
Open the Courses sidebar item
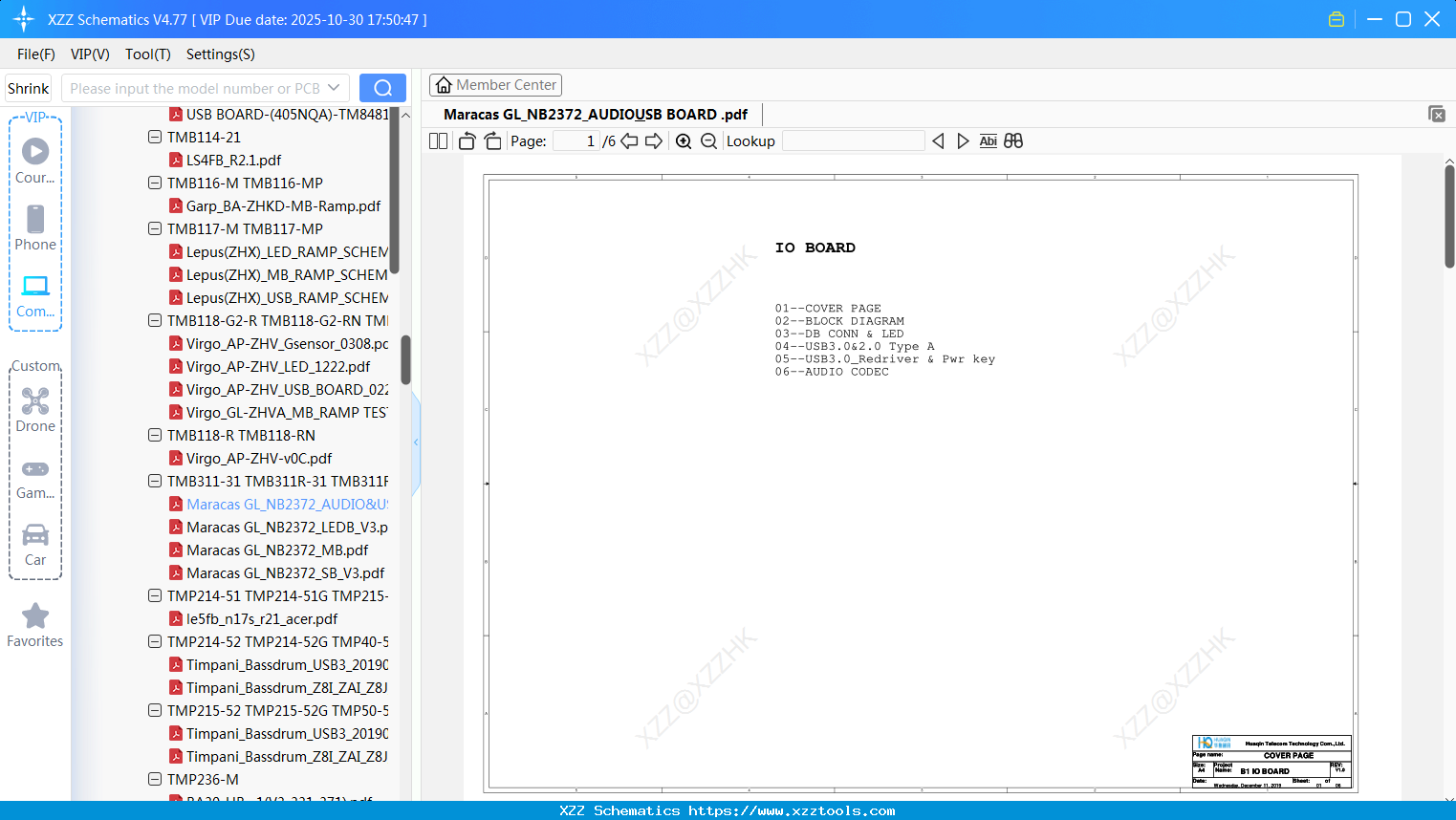pos(35,161)
